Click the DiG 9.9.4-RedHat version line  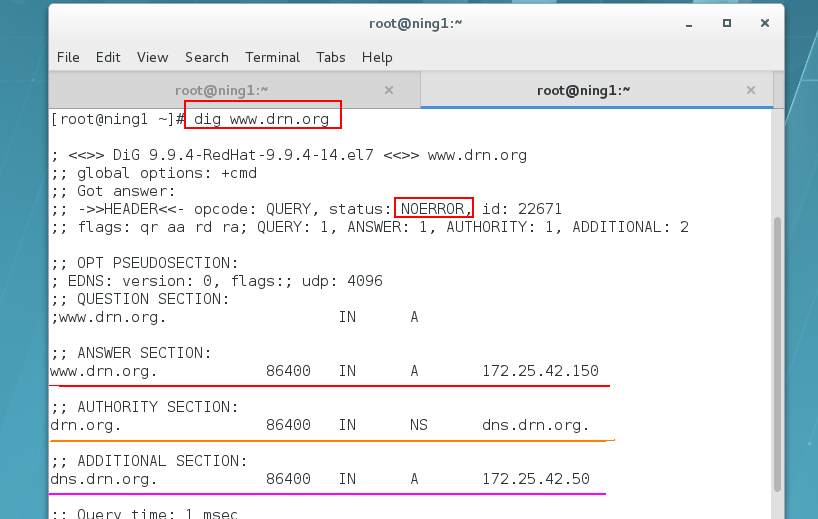[289, 155]
